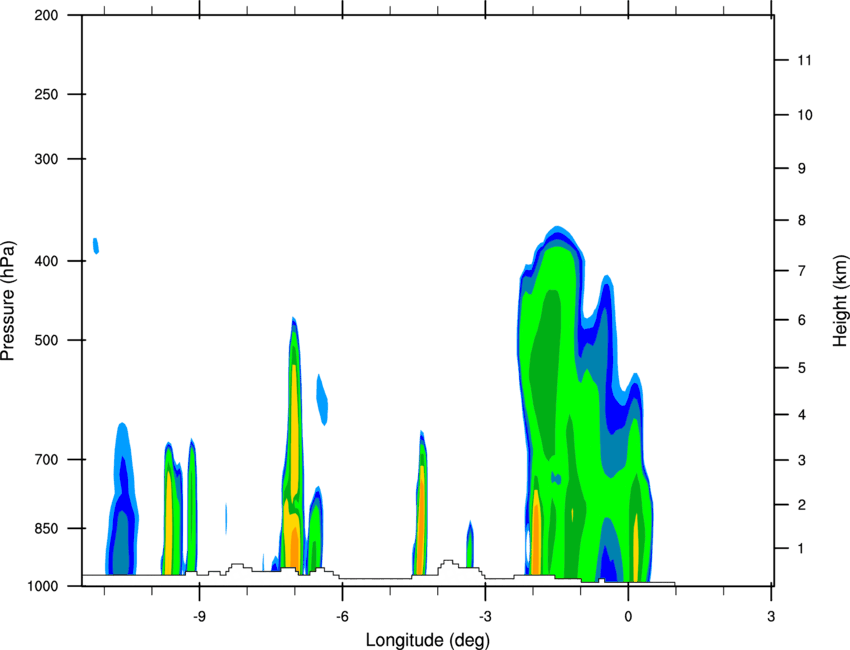Pick the 8 km height label
The width and height of the screenshot is (850, 650).
point(801,220)
